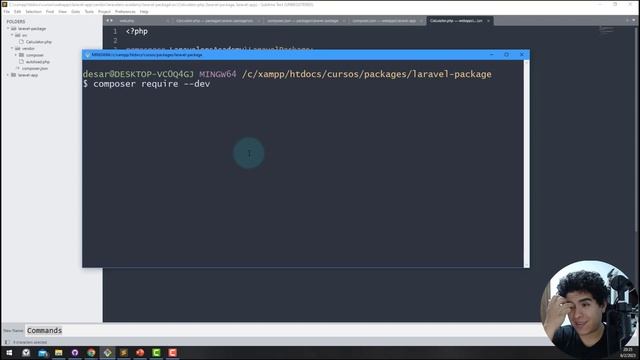Open the Project menu
The height and width of the screenshot is (360, 640).
pyautogui.click(x=104, y=12)
